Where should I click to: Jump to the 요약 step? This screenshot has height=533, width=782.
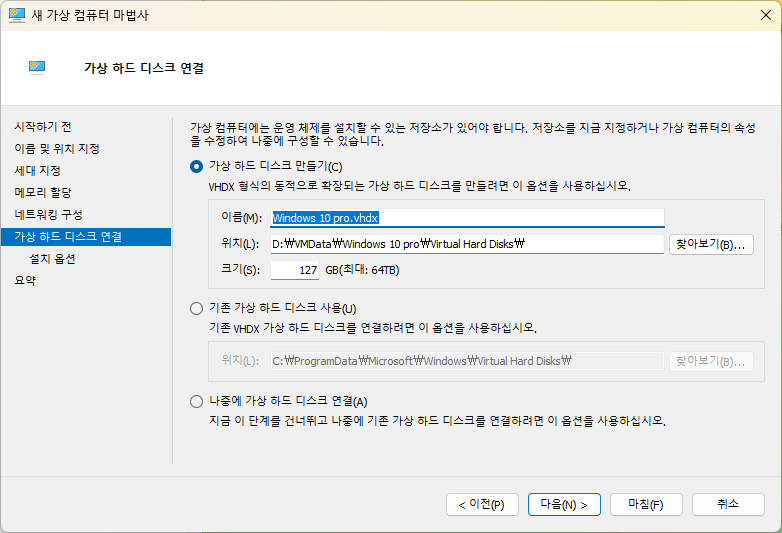tap(25, 280)
